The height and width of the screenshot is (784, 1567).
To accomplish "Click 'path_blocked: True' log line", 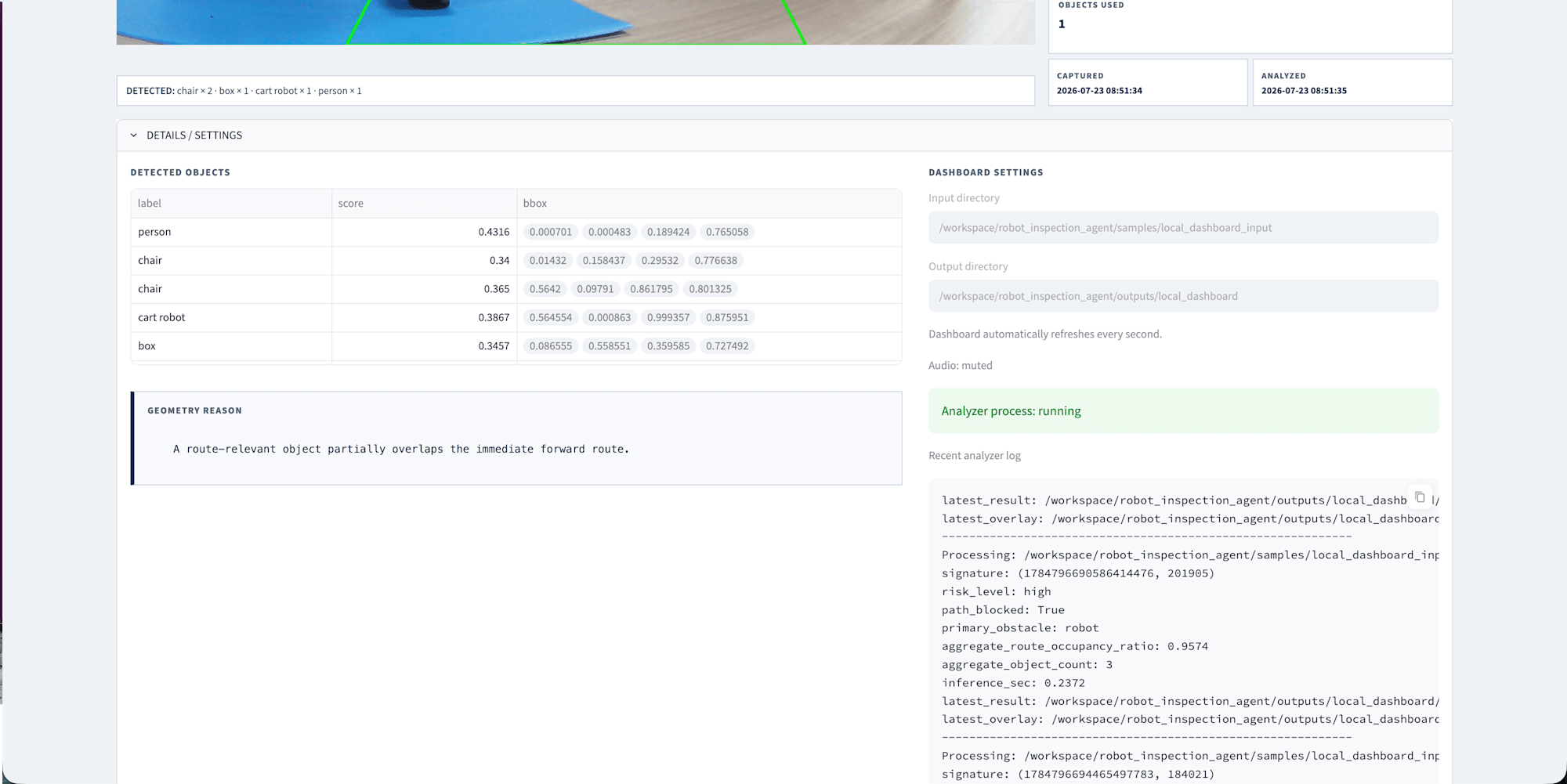I will [1003, 610].
